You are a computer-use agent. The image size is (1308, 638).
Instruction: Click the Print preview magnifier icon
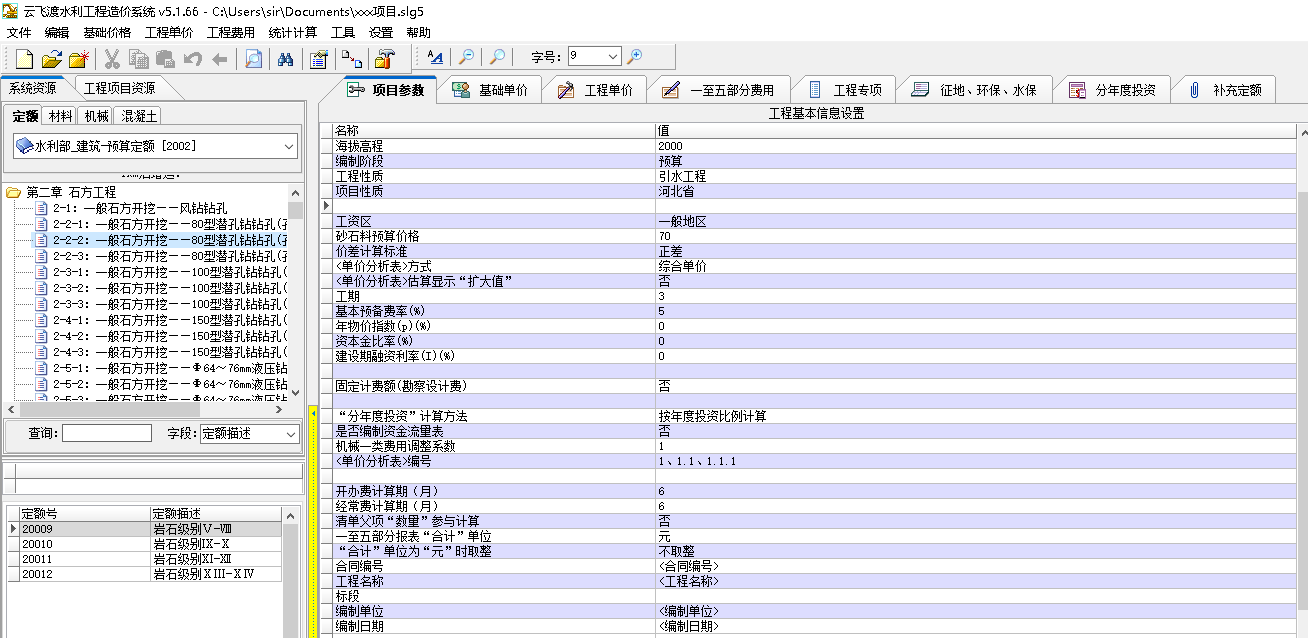click(253, 58)
